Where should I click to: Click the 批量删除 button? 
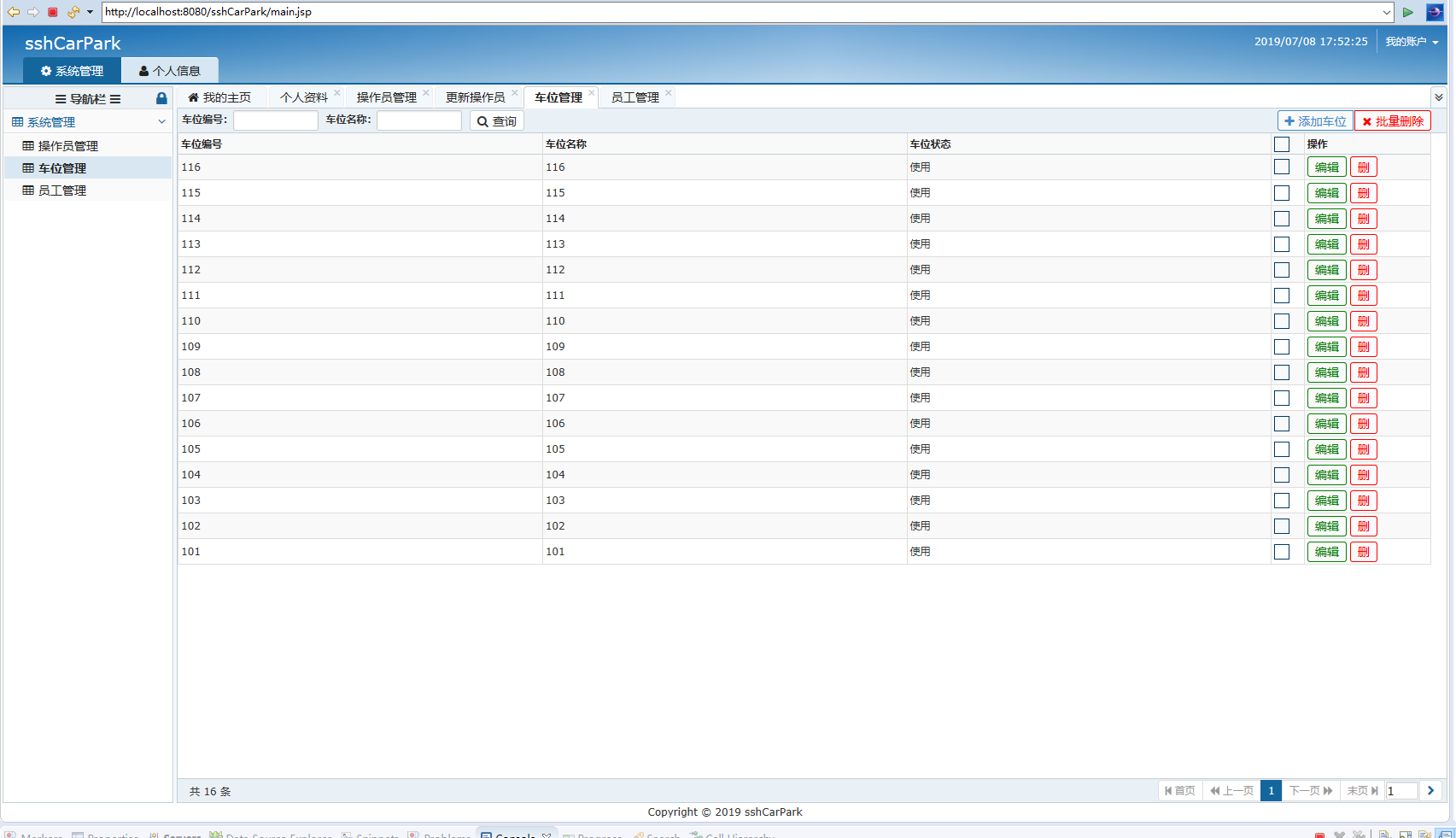tap(1392, 121)
